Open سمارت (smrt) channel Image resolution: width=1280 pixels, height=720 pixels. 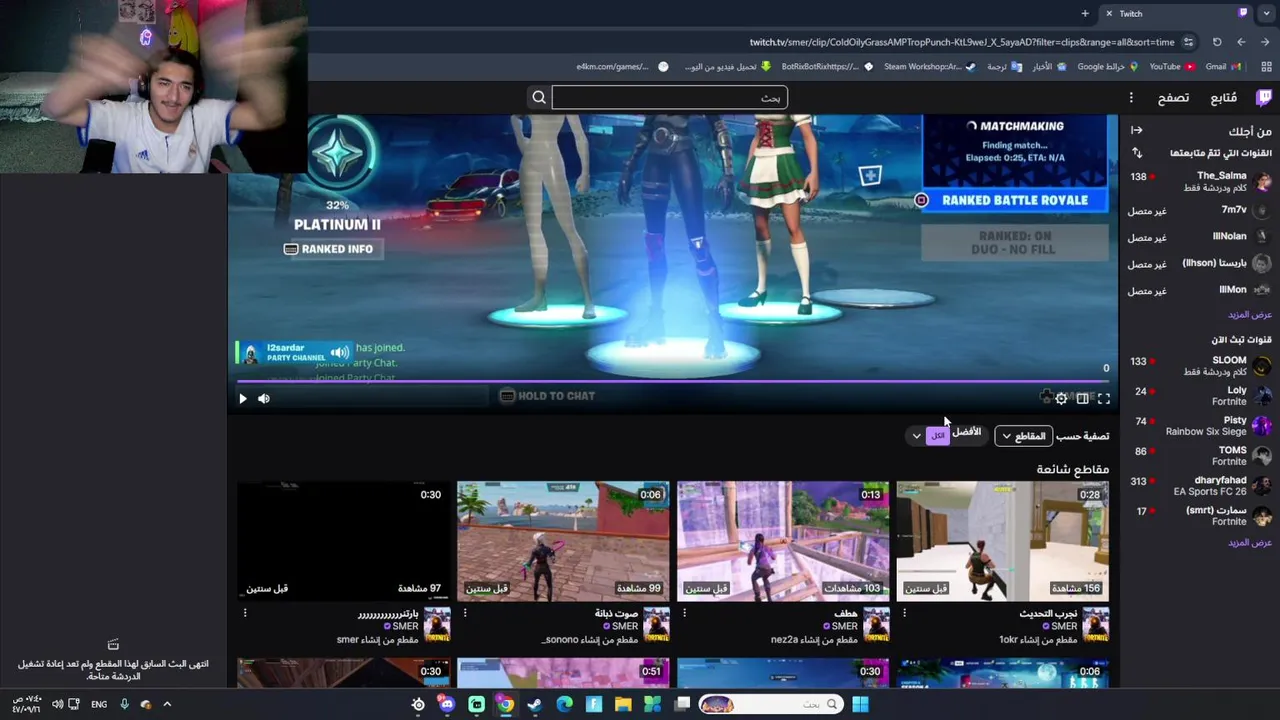point(1200,516)
